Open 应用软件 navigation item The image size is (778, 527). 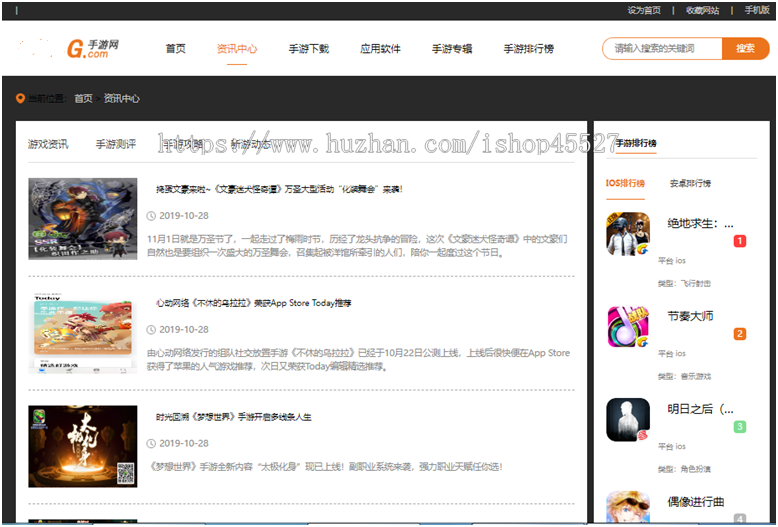point(380,49)
